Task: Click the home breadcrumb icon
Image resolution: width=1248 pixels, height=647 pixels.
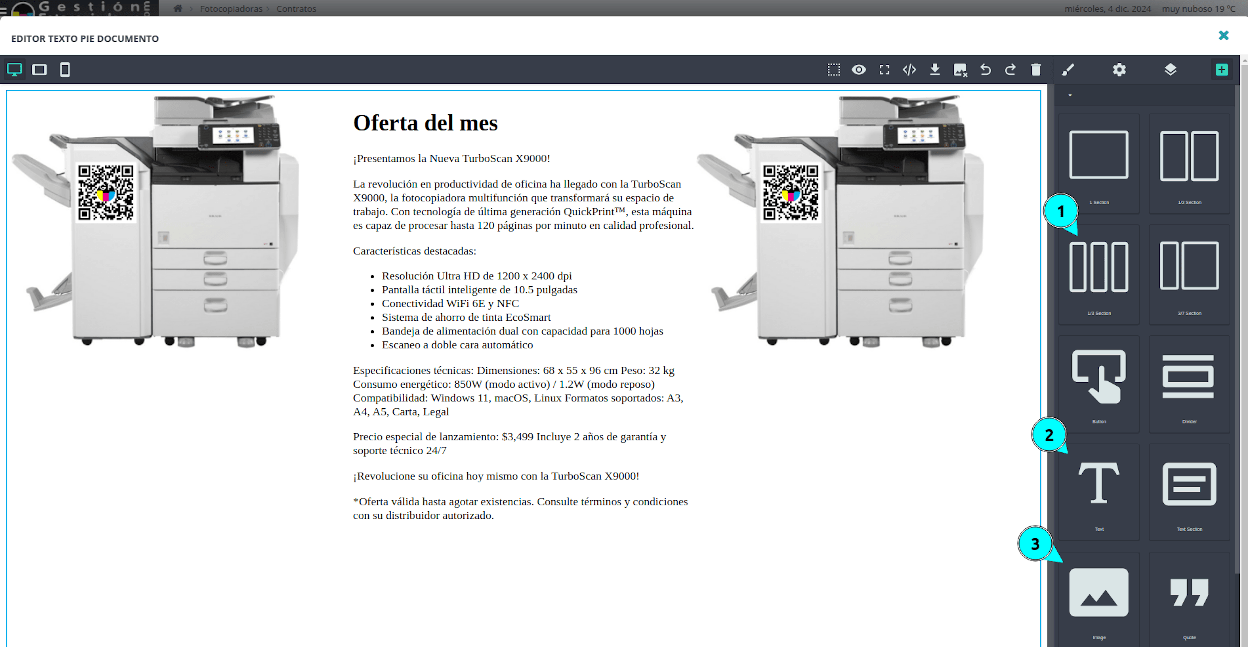Action: click(x=178, y=8)
